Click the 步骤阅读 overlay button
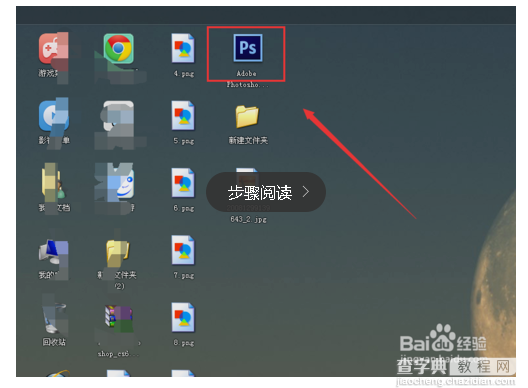 [x=266, y=192]
